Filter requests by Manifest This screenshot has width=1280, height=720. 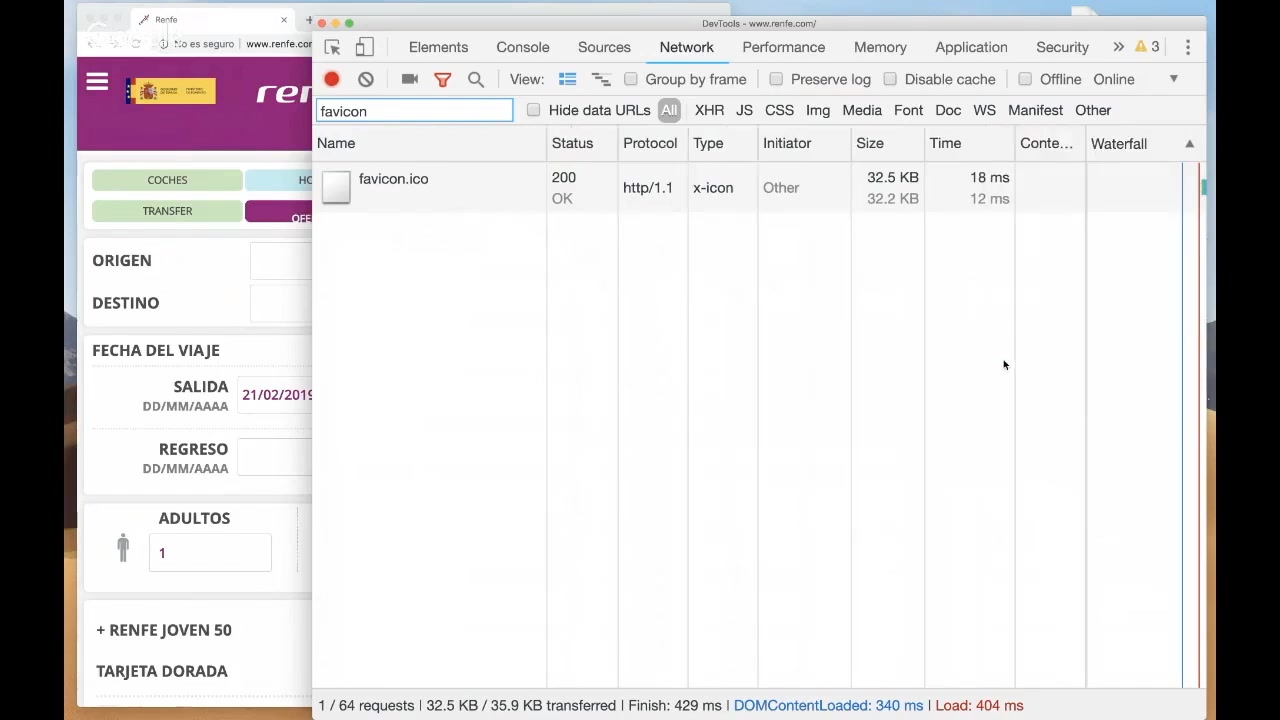click(x=1035, y=110)
